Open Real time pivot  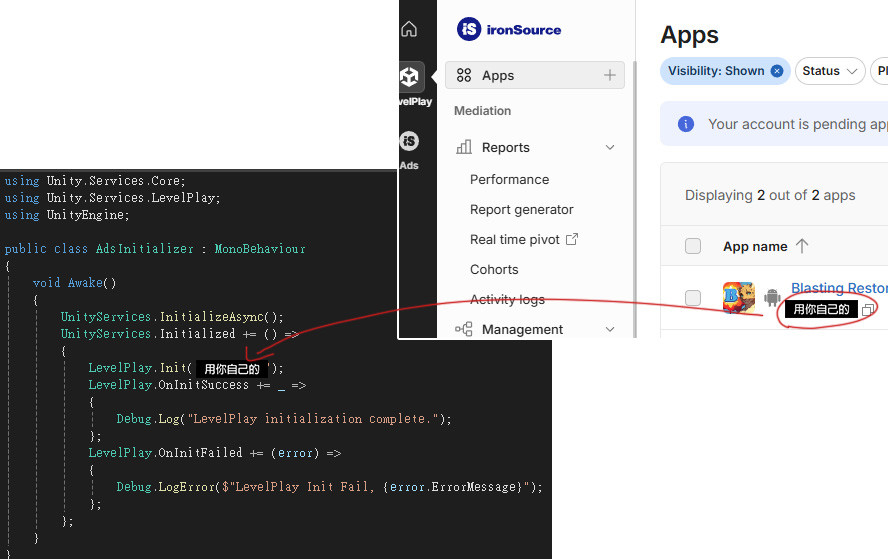click(x=515, y=240)
